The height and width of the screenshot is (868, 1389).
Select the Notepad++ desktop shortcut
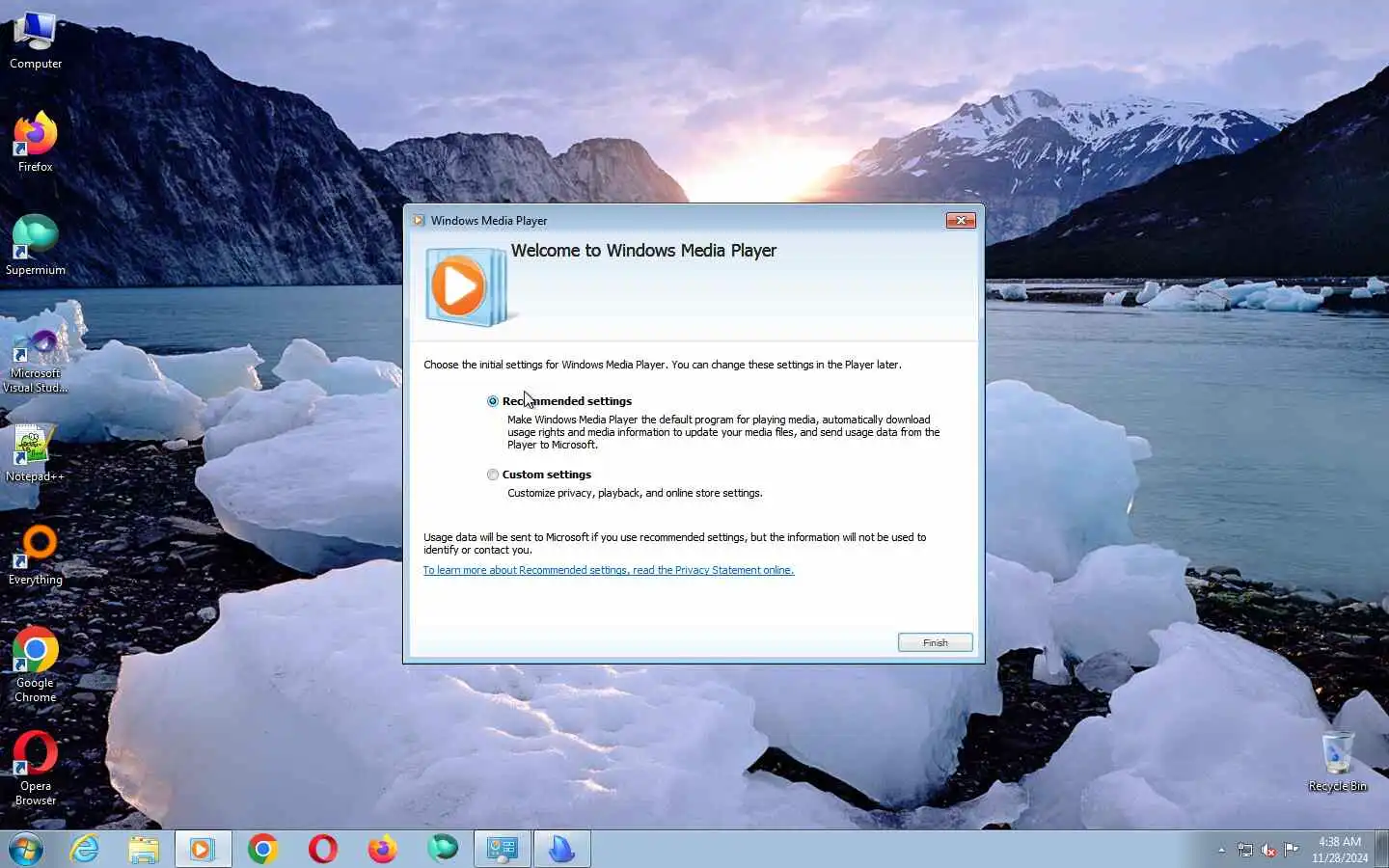[36, 453]
